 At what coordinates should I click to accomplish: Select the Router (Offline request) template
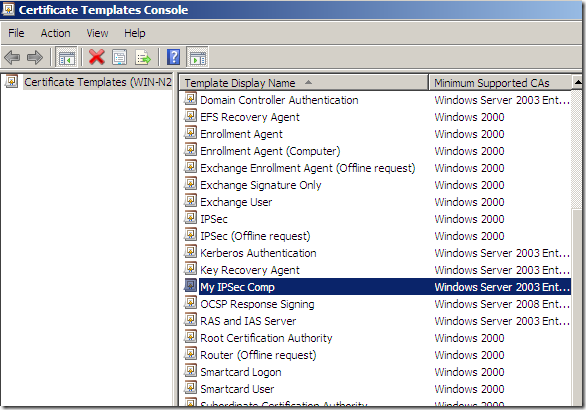click(x=258, y=355)
